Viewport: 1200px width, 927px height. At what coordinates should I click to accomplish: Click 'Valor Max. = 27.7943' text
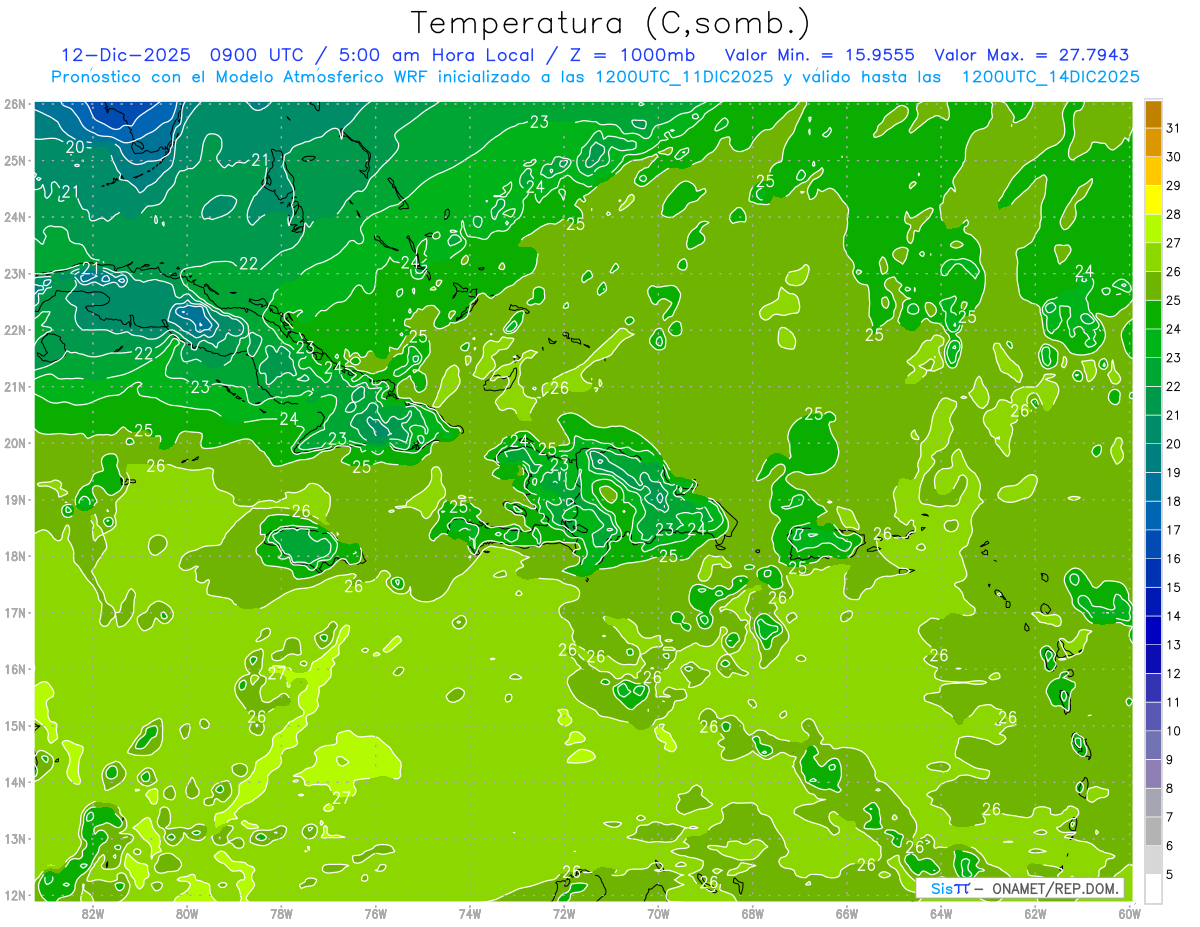[1034, 55]
